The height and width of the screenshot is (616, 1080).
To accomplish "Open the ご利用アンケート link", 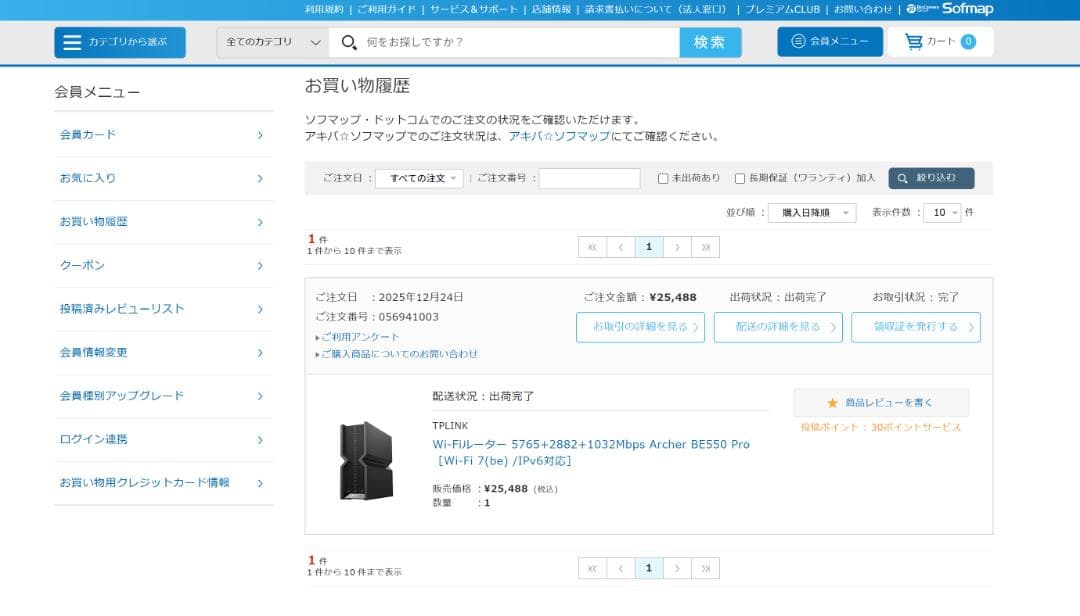I will pyautogui.click(x=360, y=337).
